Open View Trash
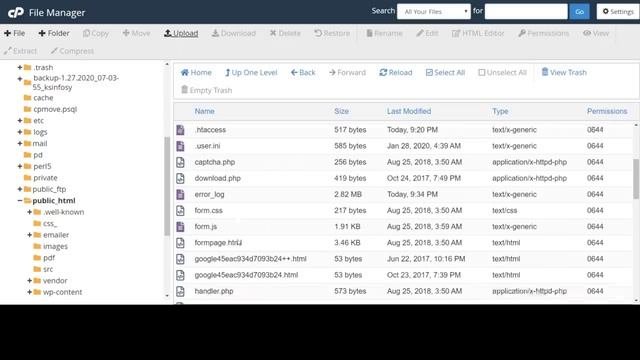Screen dimensions: 640x360 pyautogui.click(x=564, y=73)
